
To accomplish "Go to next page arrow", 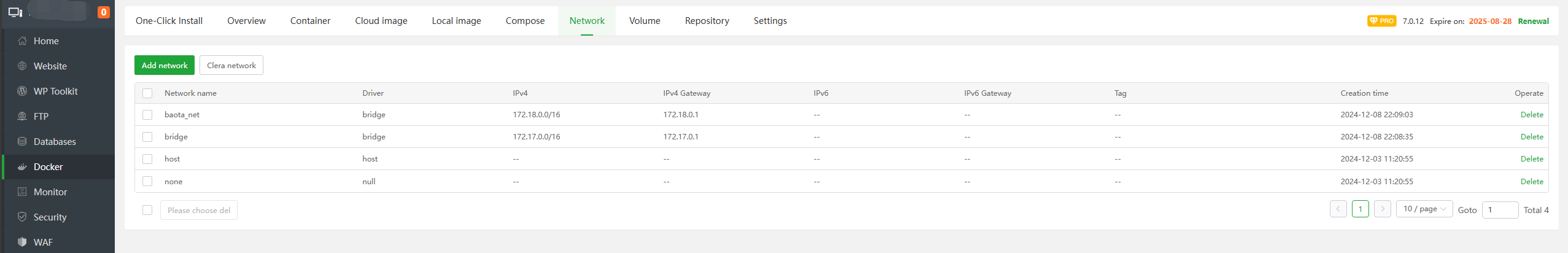I will (x=1382, y=209).
